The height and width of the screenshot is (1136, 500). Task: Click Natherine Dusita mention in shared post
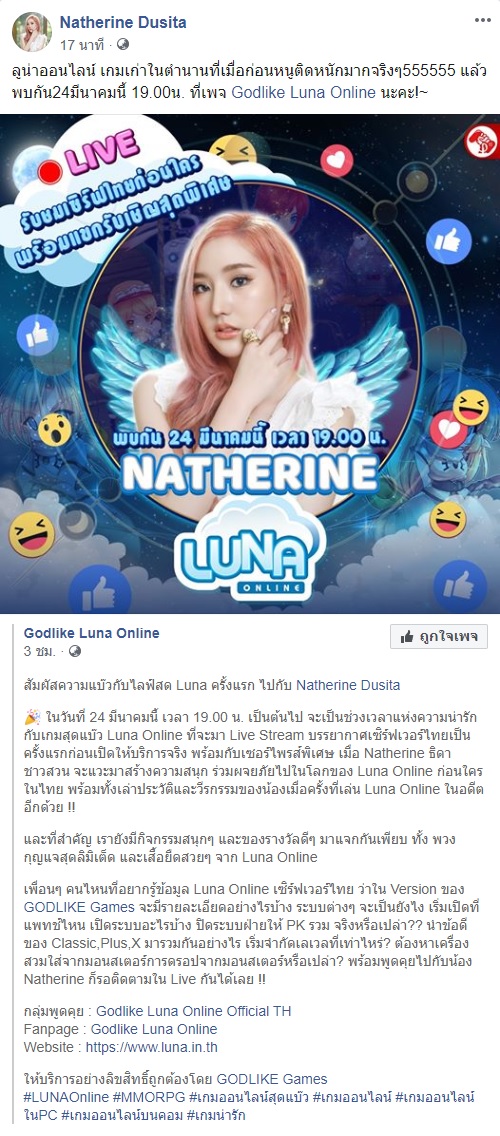click(x=348, y=685)
